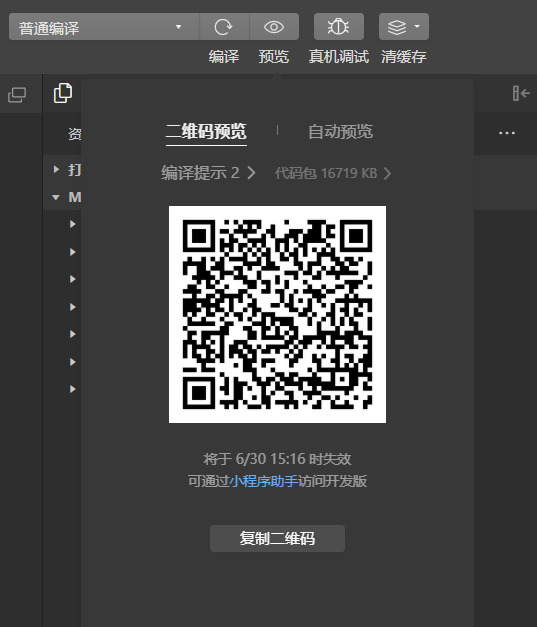Click the preview QR code image
537x627 pixels.
(277, 314)
